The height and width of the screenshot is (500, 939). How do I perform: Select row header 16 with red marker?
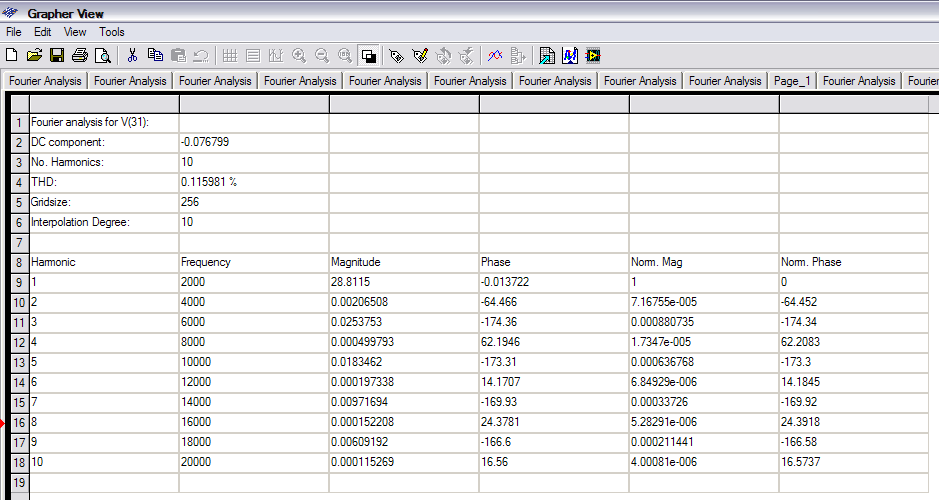coord(19,422)
